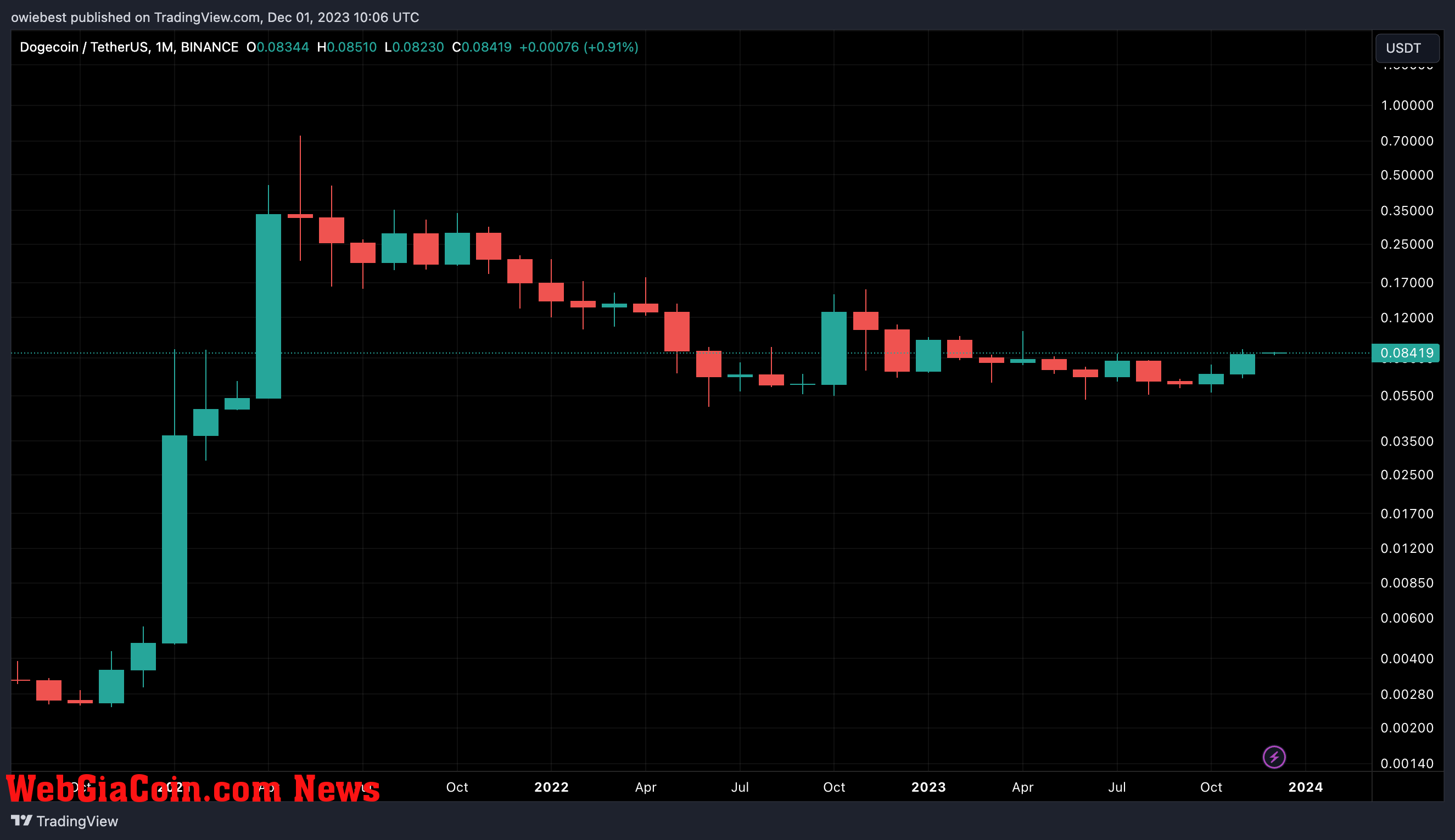Click the 0.00850 price scale label
The width and height of the screenshot is (1455, 840).
[x=1407, y=583]
